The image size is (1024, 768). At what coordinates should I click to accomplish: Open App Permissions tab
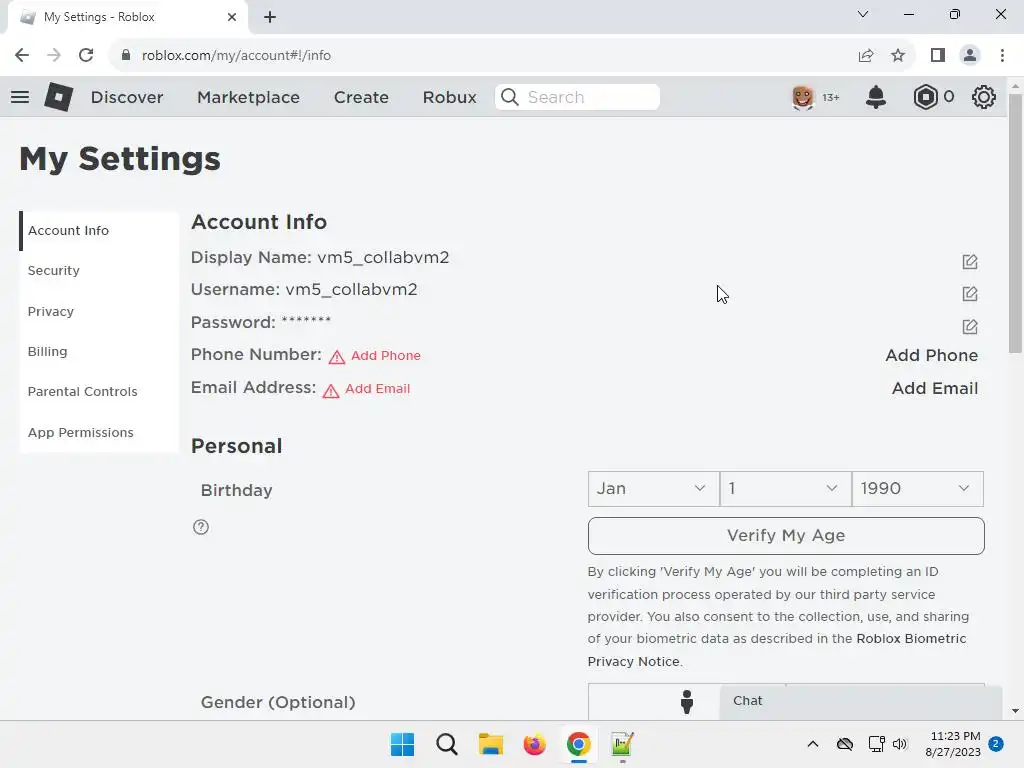[x=99, y=432]
